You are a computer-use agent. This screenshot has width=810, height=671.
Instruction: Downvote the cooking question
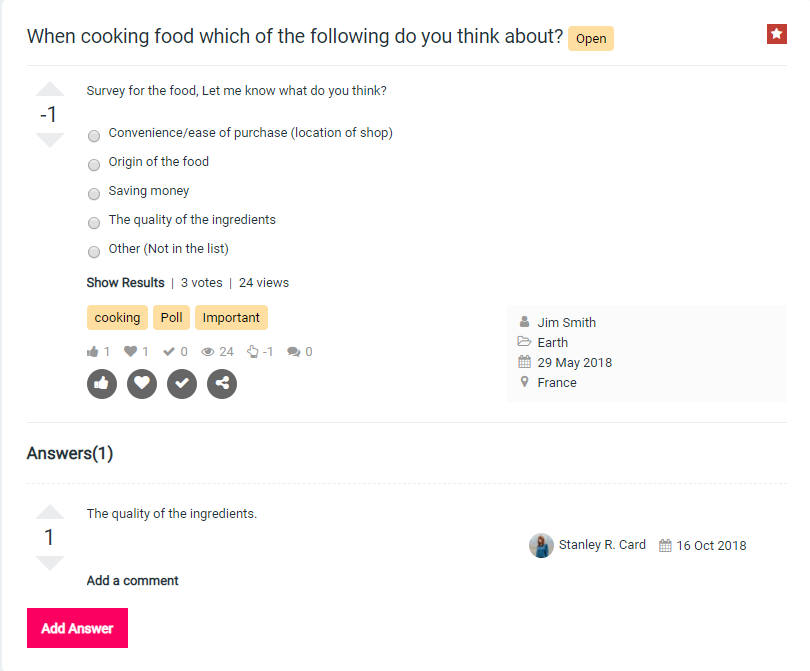pos(50,140)
